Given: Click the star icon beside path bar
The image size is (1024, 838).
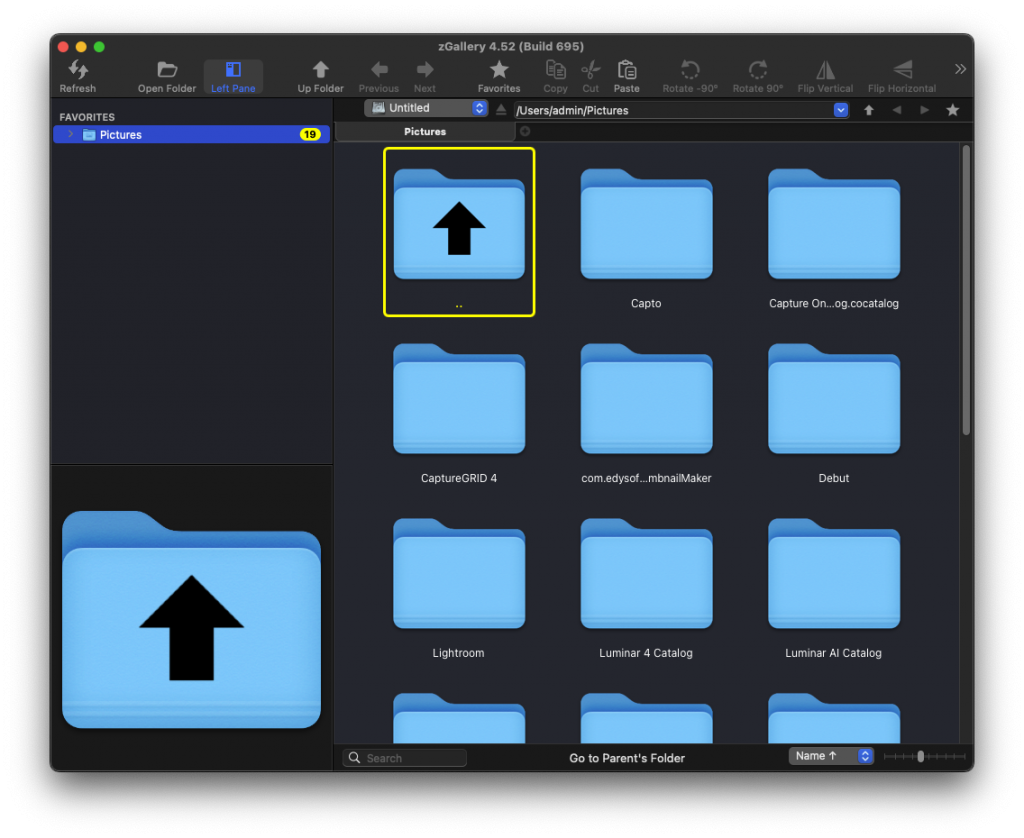Looking at the screenshot, I should [953, 110].
